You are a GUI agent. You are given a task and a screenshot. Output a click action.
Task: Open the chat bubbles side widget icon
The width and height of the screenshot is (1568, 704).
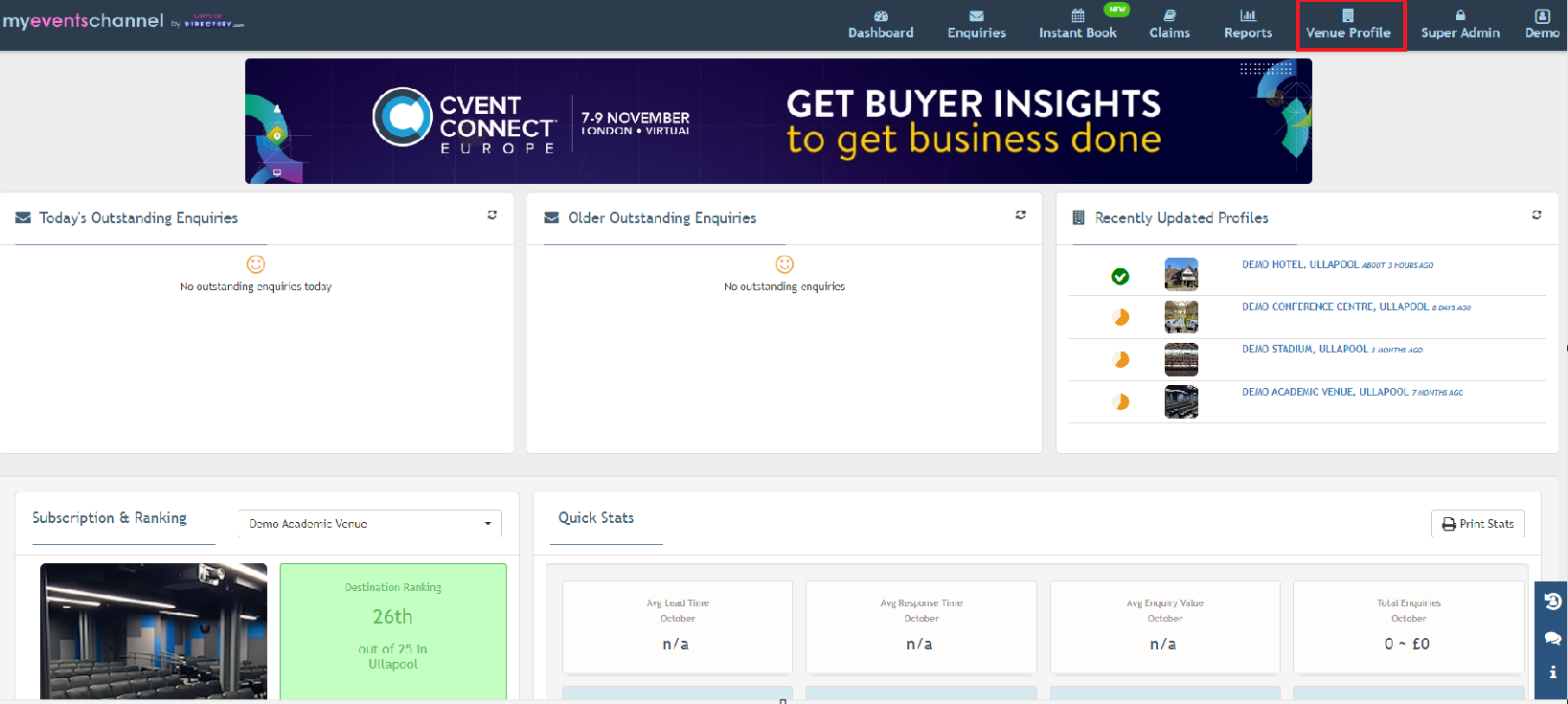[x=1553, y=638]
